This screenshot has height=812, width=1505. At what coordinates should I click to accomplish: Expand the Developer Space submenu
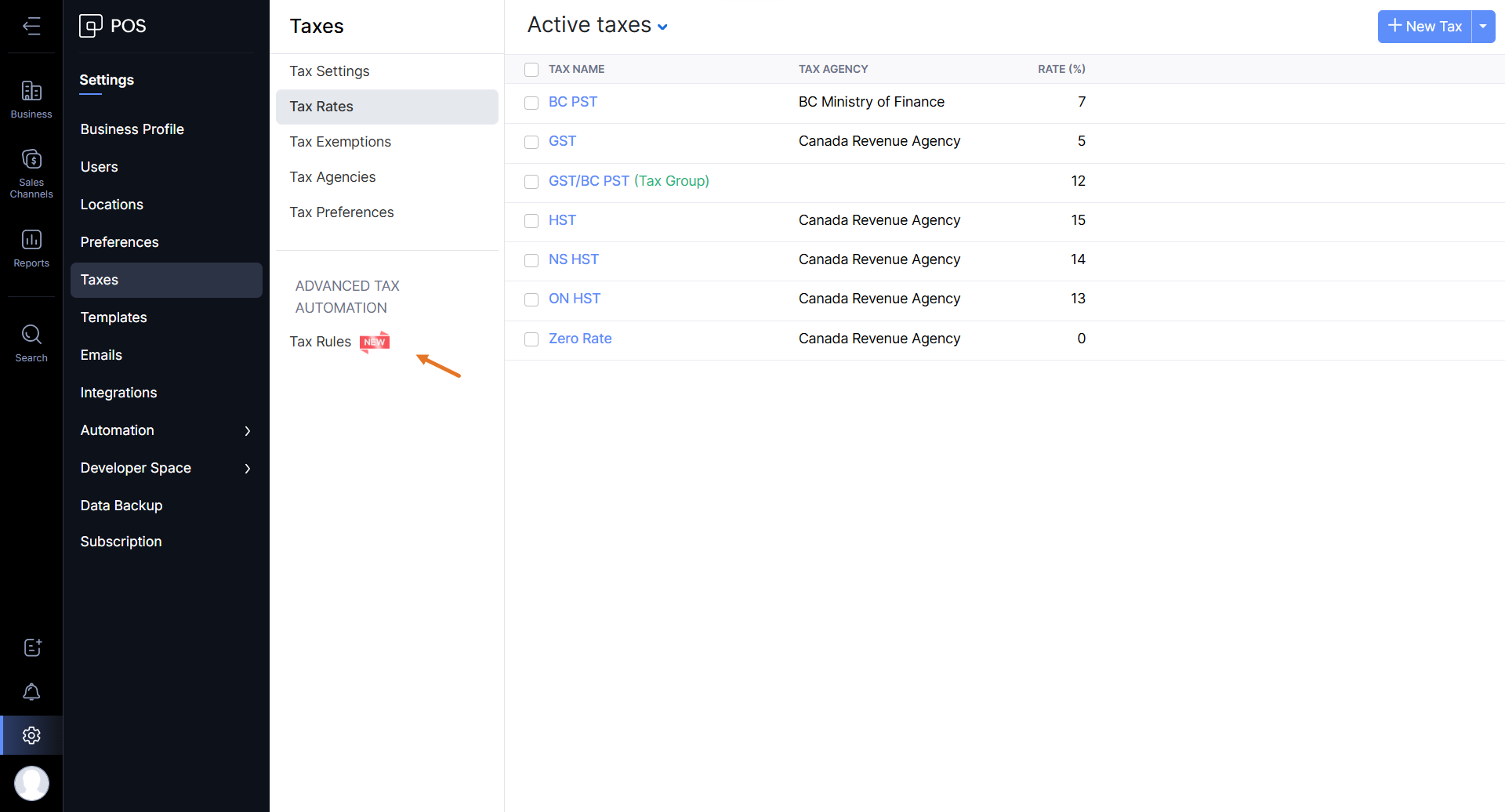pyautogui.click(x=248, y=469)
